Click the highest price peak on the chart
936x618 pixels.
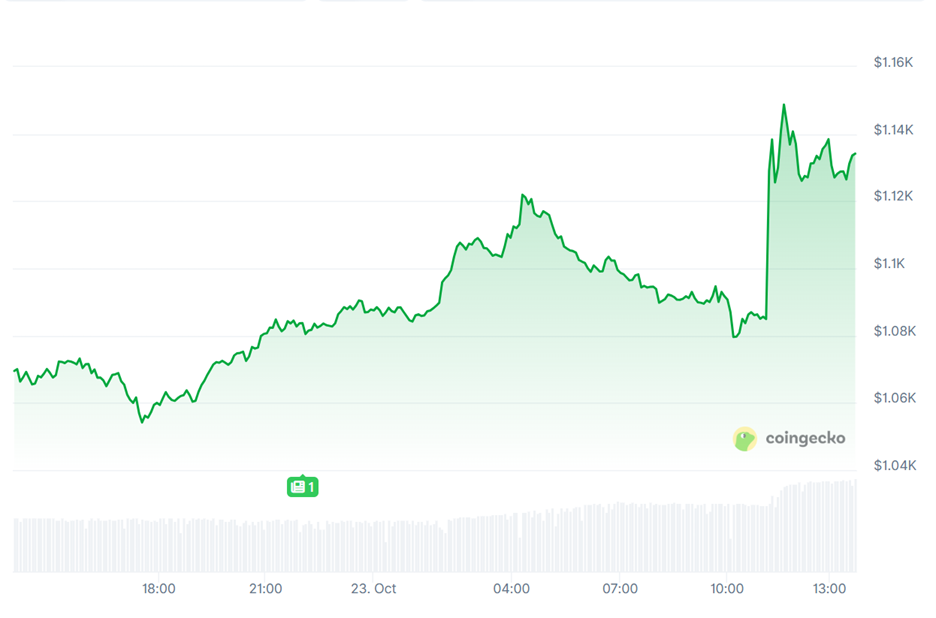(x=783, y=105)
